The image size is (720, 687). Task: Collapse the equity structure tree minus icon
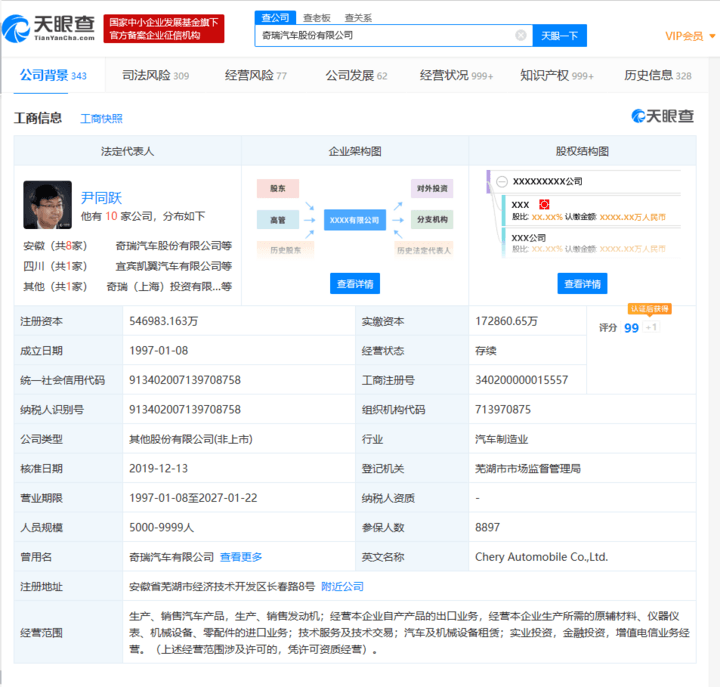pos(500,181)
